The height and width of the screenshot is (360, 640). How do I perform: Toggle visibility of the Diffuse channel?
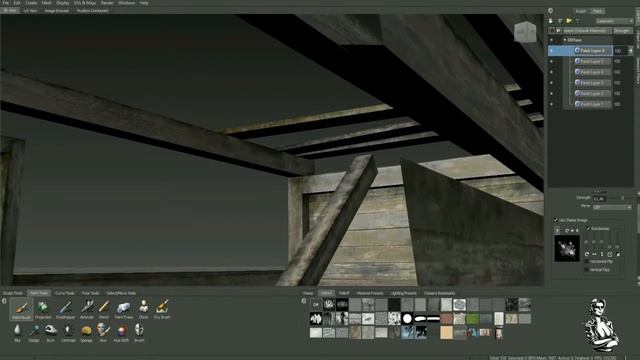pyautogui.click(x=551, y=40)
